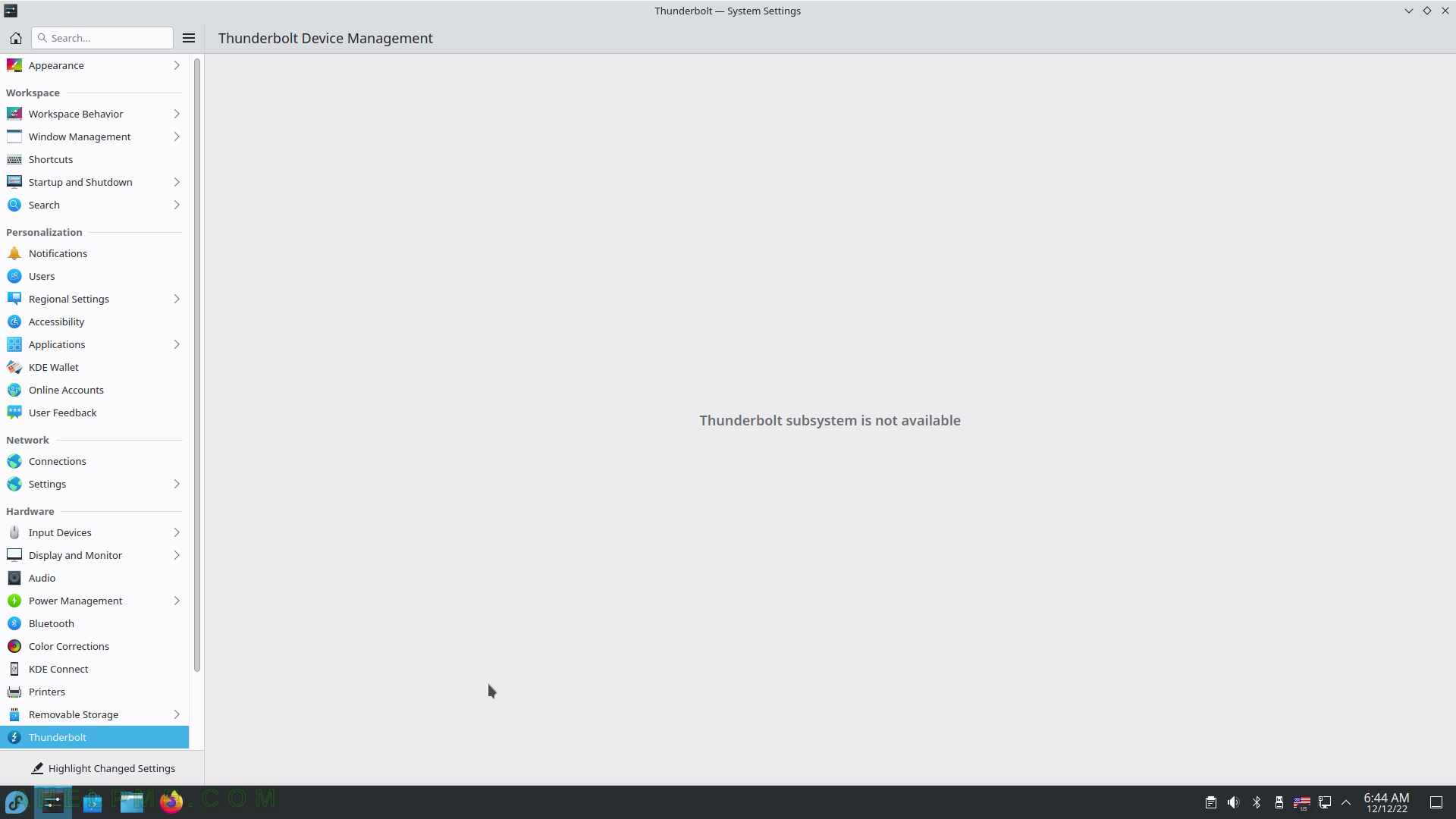Open the Shortcuts settings
The image size is (1456, 819).
(x=94, y=159)
